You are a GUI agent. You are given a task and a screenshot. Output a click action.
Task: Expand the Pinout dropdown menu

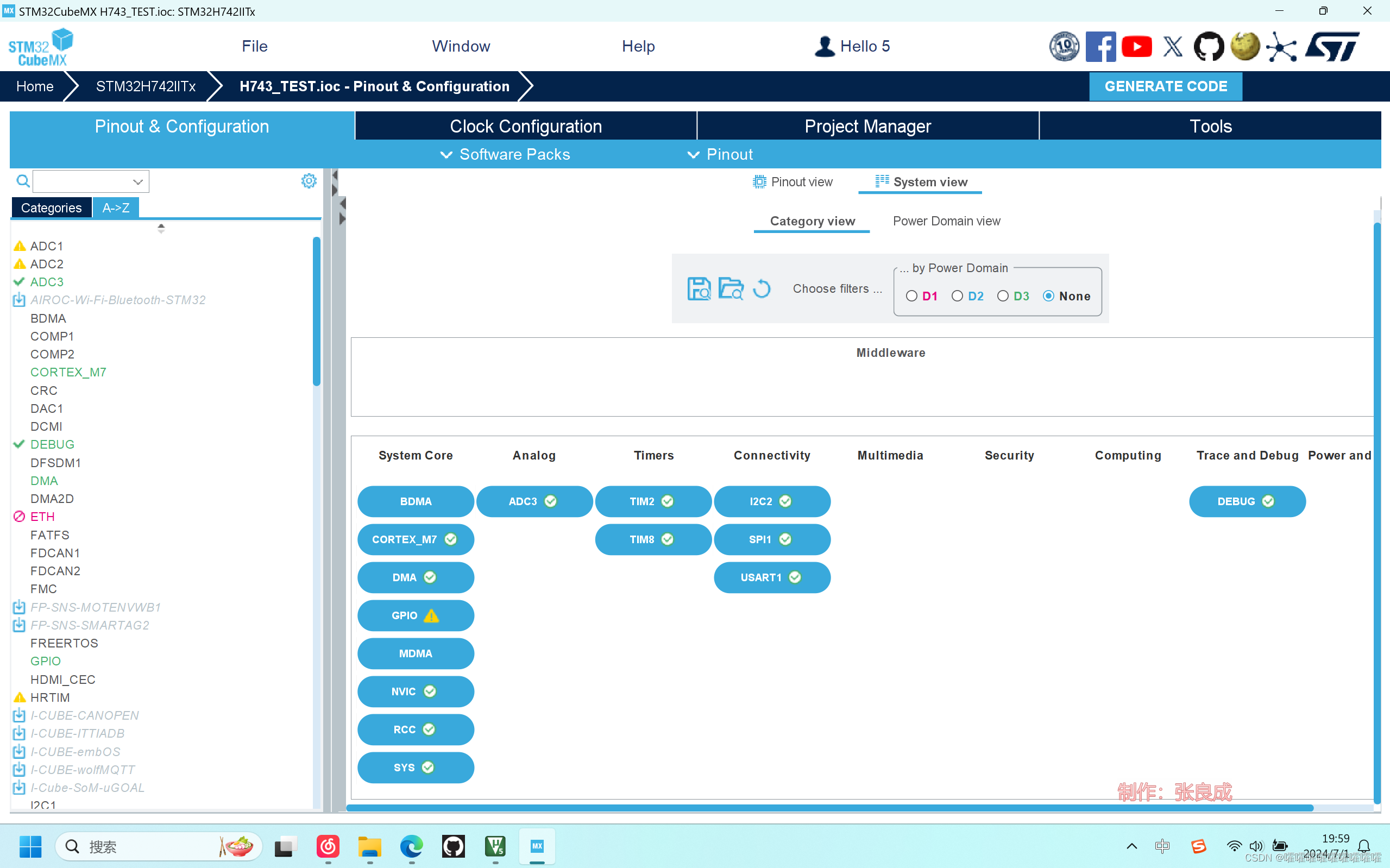pos(720,154)
